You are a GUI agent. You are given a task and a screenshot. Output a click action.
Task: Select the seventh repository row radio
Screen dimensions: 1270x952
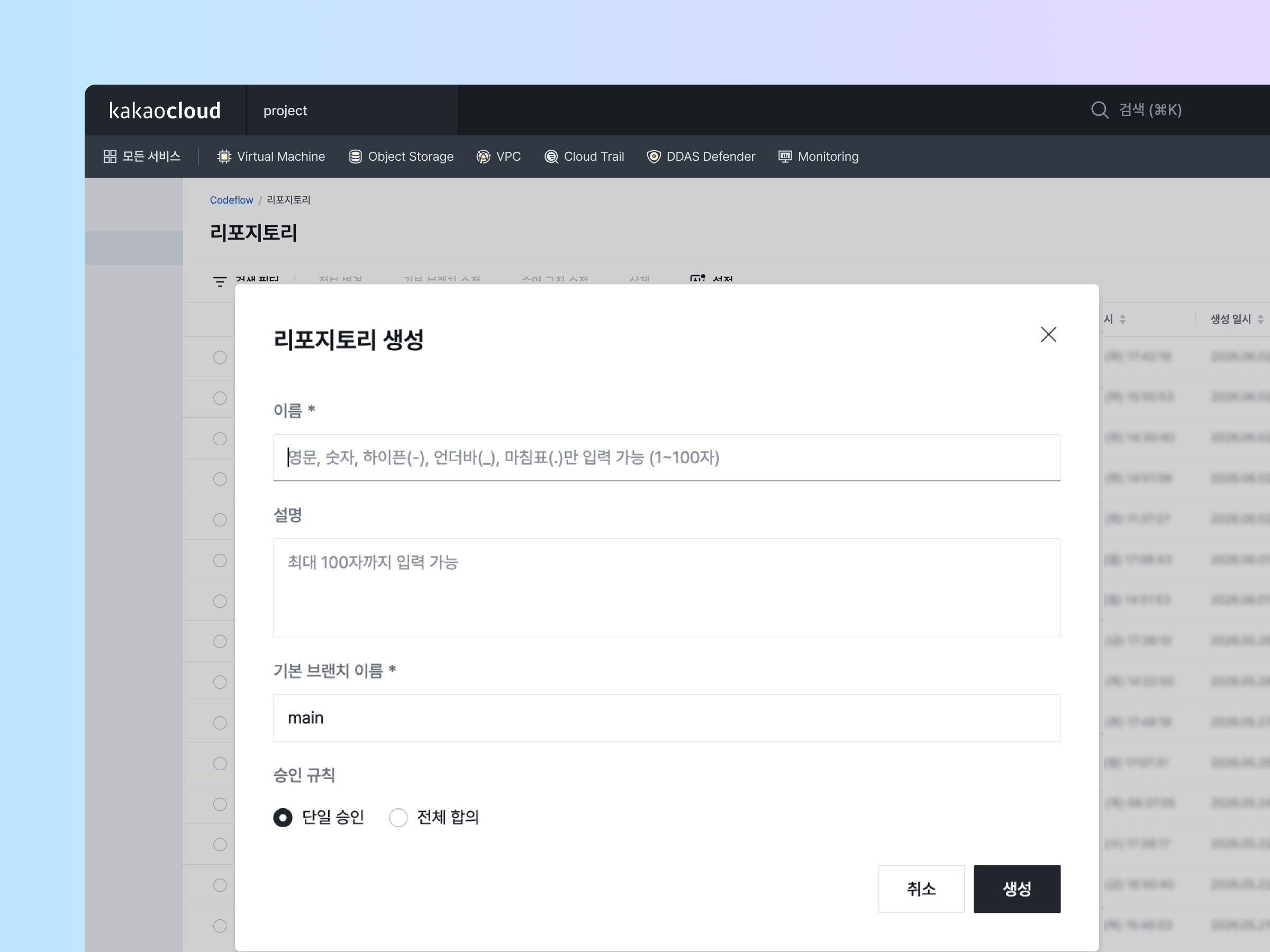pyautogui.click(x=220, y=601)
